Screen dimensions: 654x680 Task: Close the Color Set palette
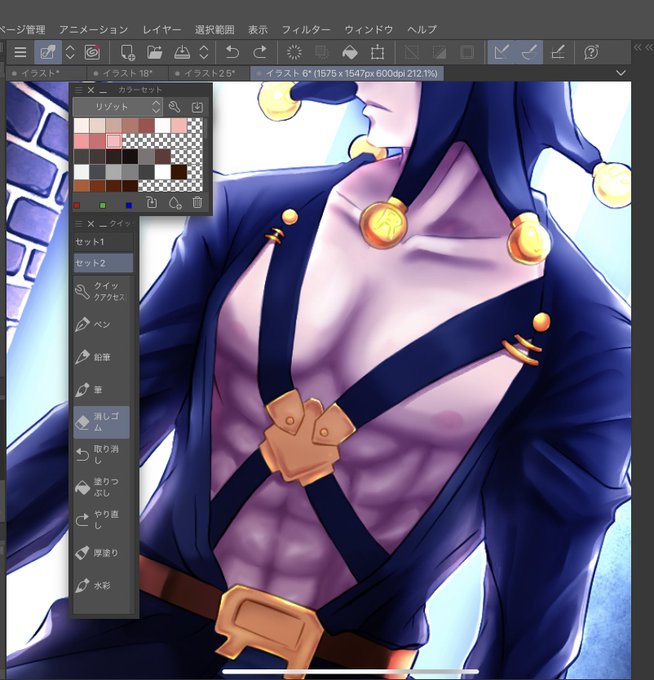91,90
